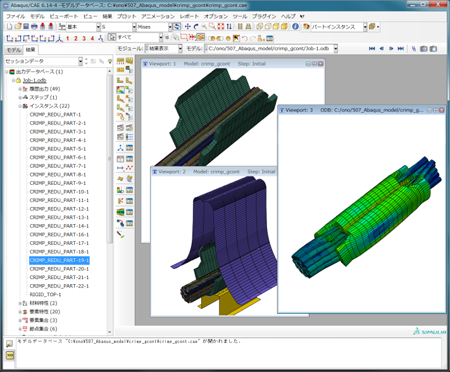Screen dimensions: 450x372
Task: Open the パートインスタンス color code dropdown
Action: 365,27
